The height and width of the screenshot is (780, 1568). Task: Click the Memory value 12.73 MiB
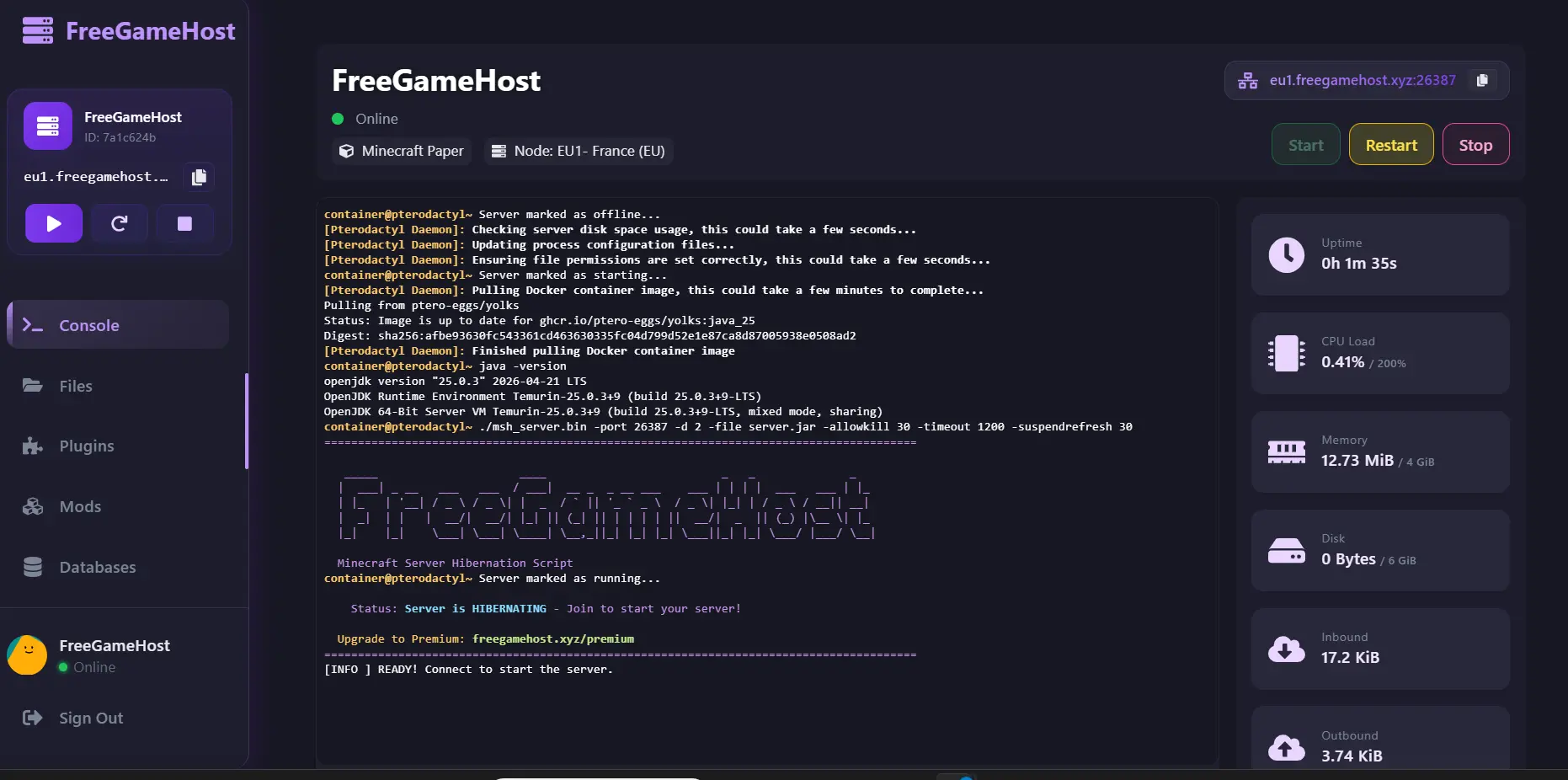[1357, 461]
